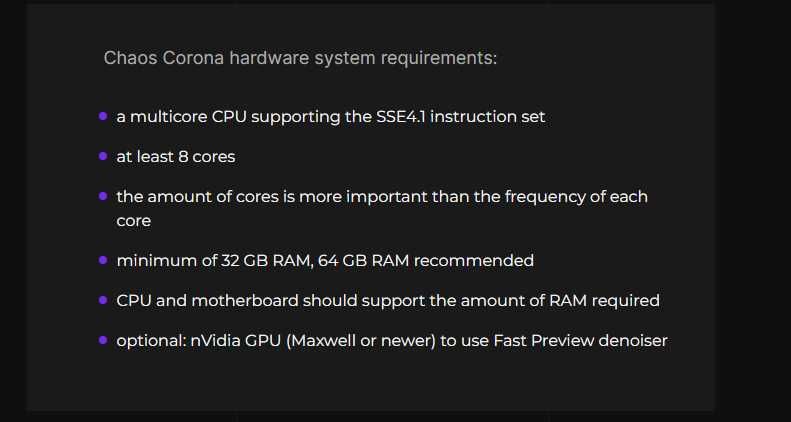Click the bullet beside 'the amount of cores'

103,196
